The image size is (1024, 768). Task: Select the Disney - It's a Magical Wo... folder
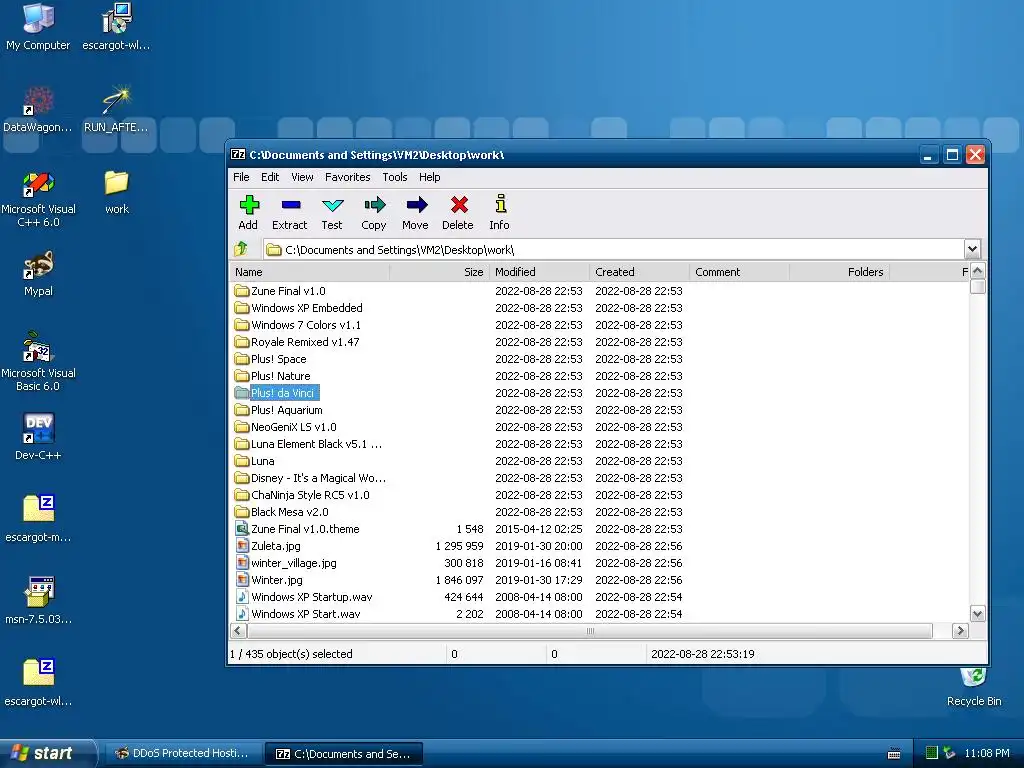click(310, 477)
